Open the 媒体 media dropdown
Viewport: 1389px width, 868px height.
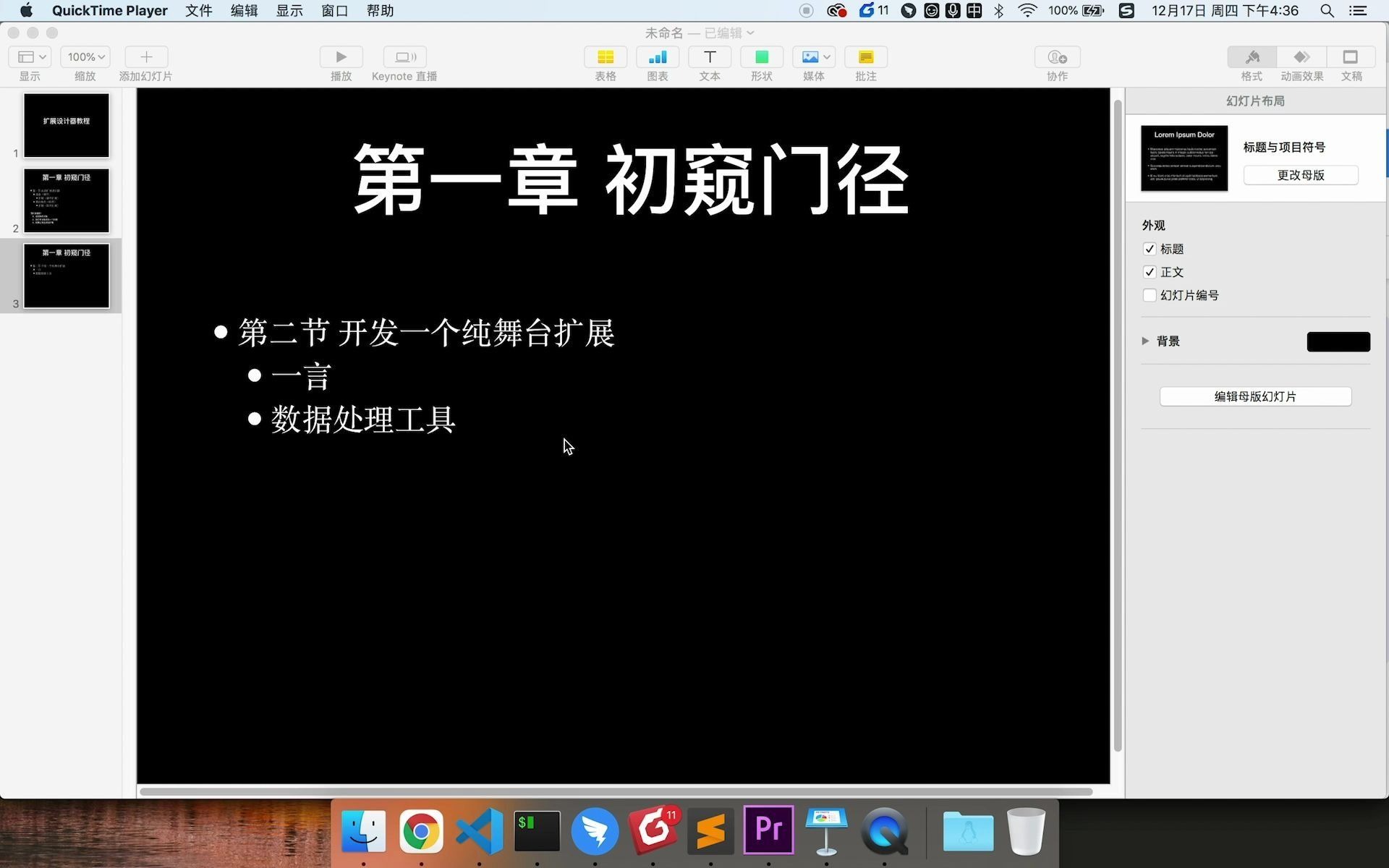(814, 57)
